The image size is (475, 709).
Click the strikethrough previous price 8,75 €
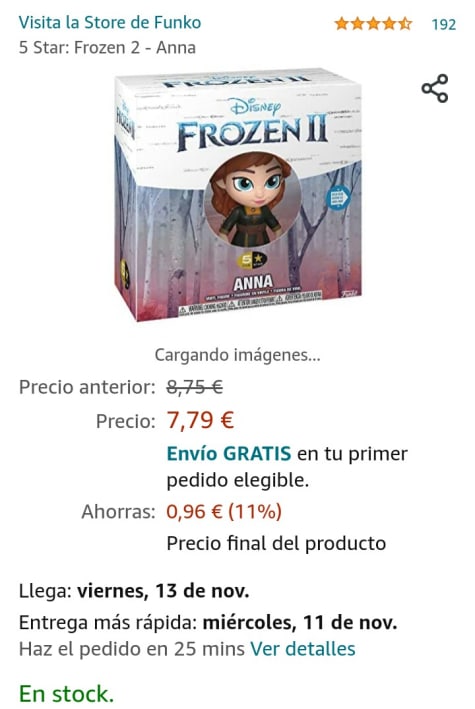195,387
